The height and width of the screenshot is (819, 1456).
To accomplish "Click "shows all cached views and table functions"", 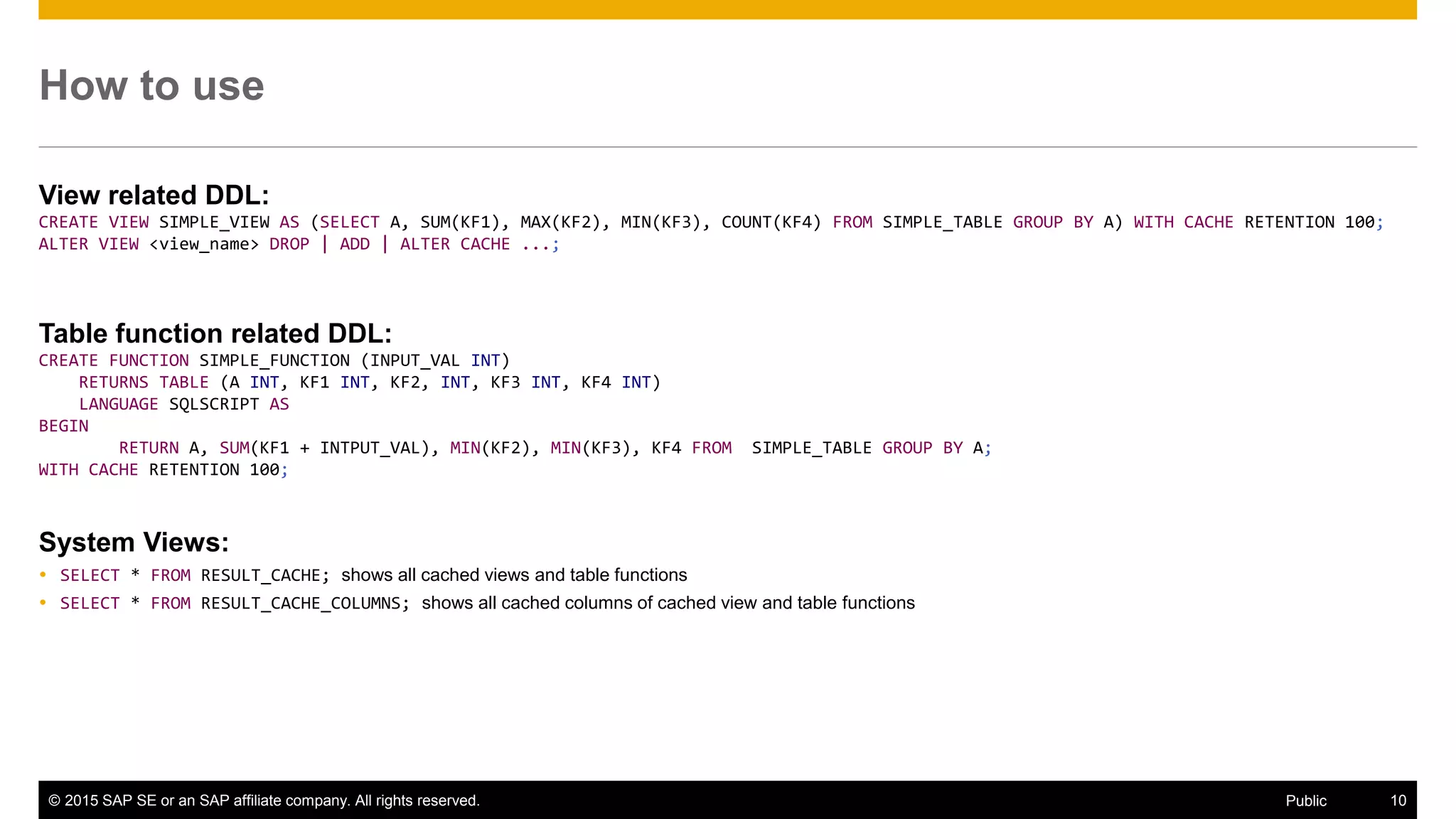I will coord(514,574).
